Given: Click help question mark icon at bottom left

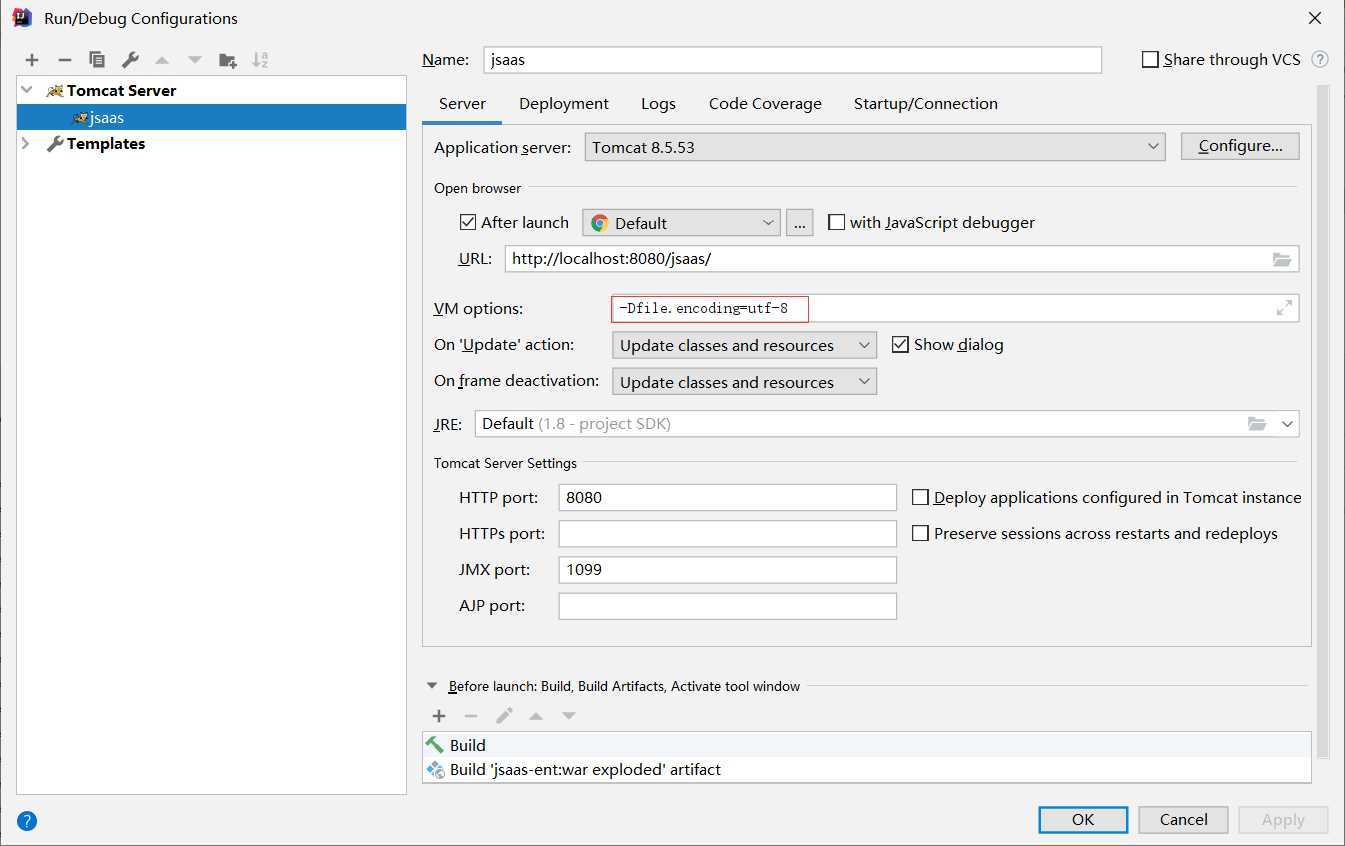Looking at the screenshot, I should pyautogui.click(x=27, y=821).
